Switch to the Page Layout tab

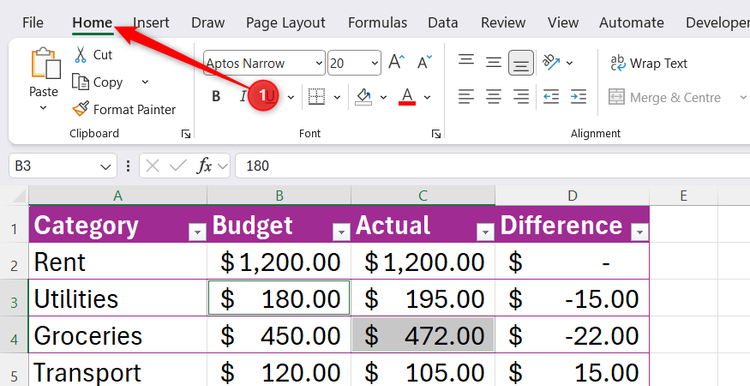(x=286, y=22)
